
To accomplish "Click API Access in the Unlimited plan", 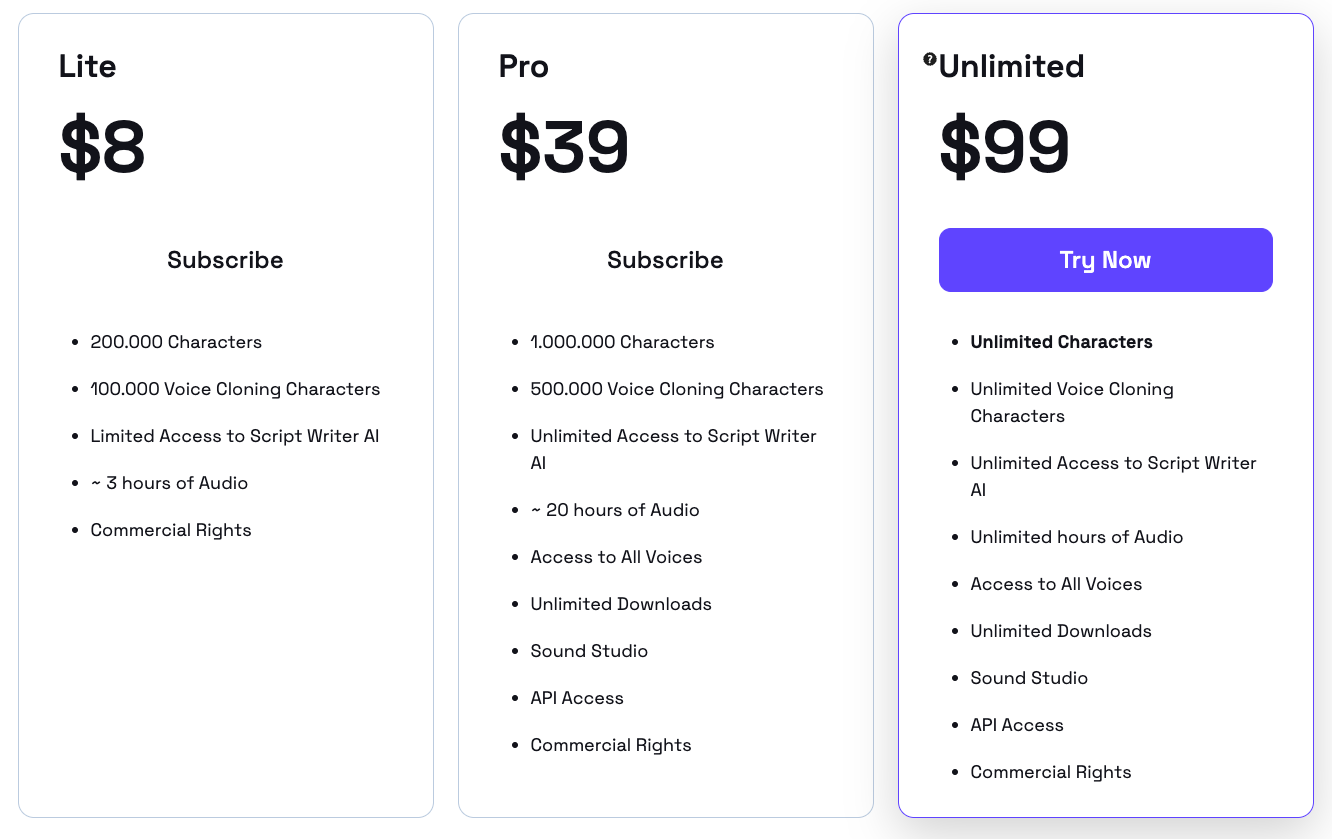I will 1017,725.
